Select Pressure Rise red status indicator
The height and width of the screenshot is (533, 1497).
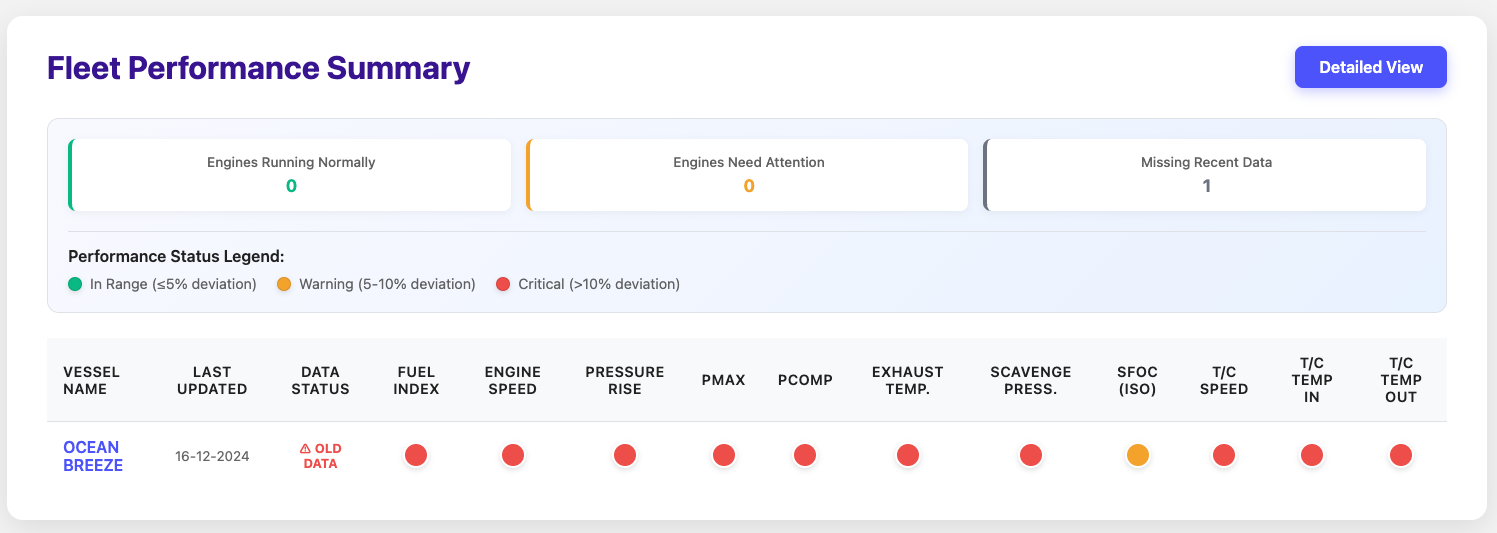click(x=625, y=455)
